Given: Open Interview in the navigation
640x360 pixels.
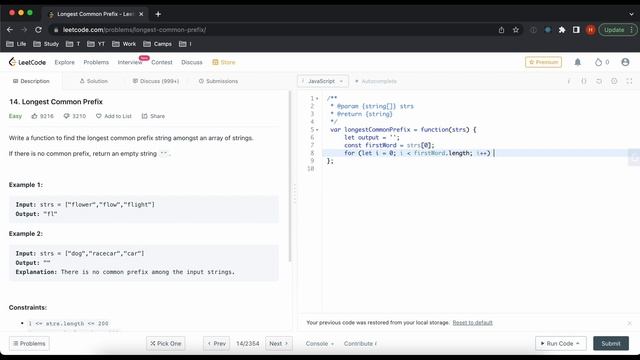Looking at the screenshot, I should click(x=130, y=62).
